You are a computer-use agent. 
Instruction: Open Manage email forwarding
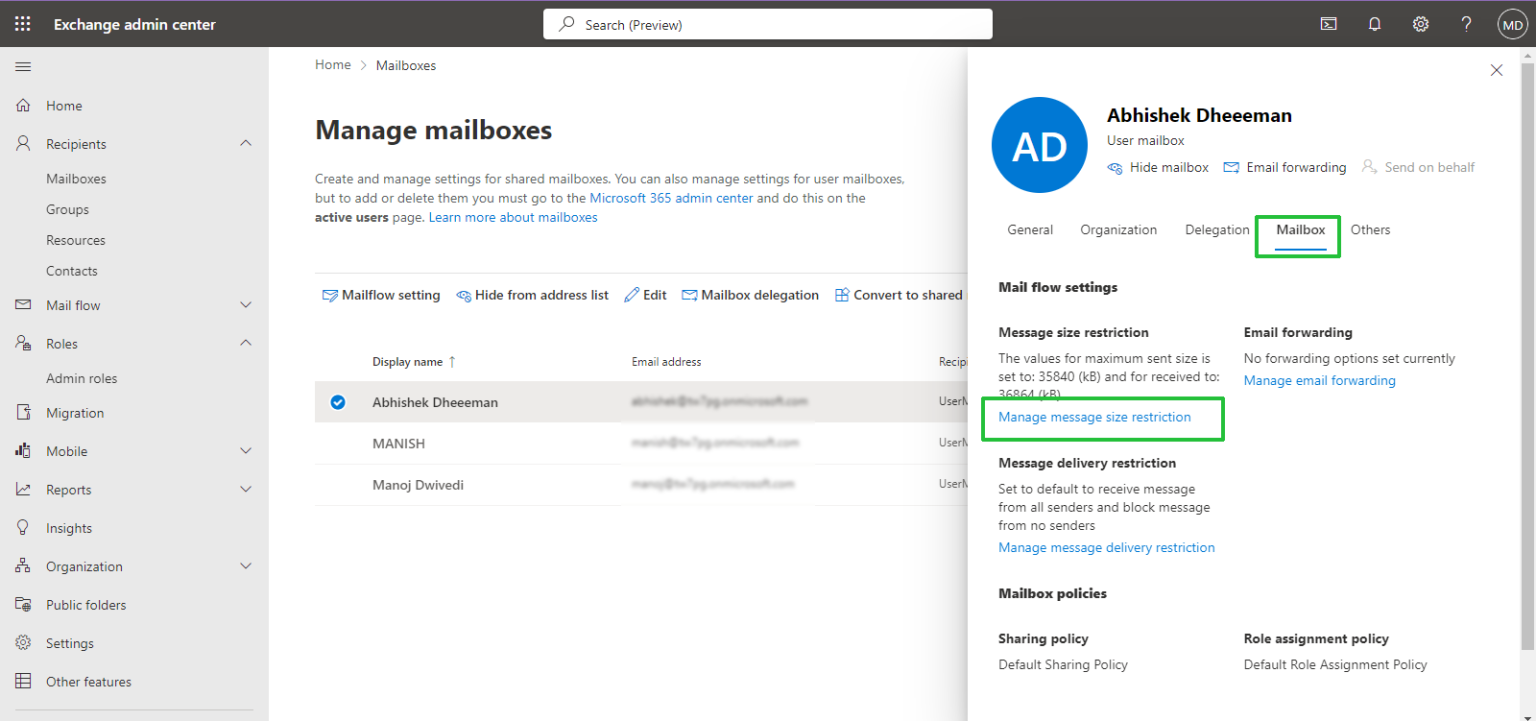(1319, 380)
